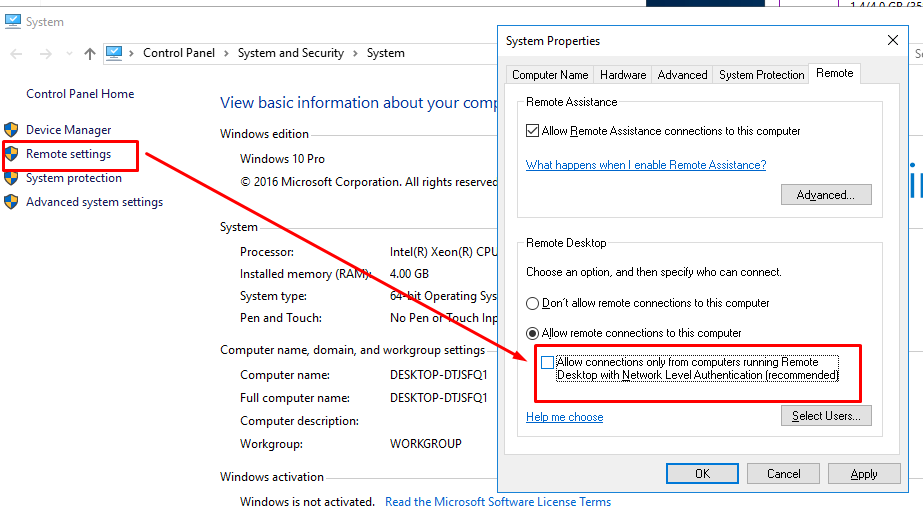
Task: Expand Control Panel breadcrumb chevron
Action: (226, 54)
